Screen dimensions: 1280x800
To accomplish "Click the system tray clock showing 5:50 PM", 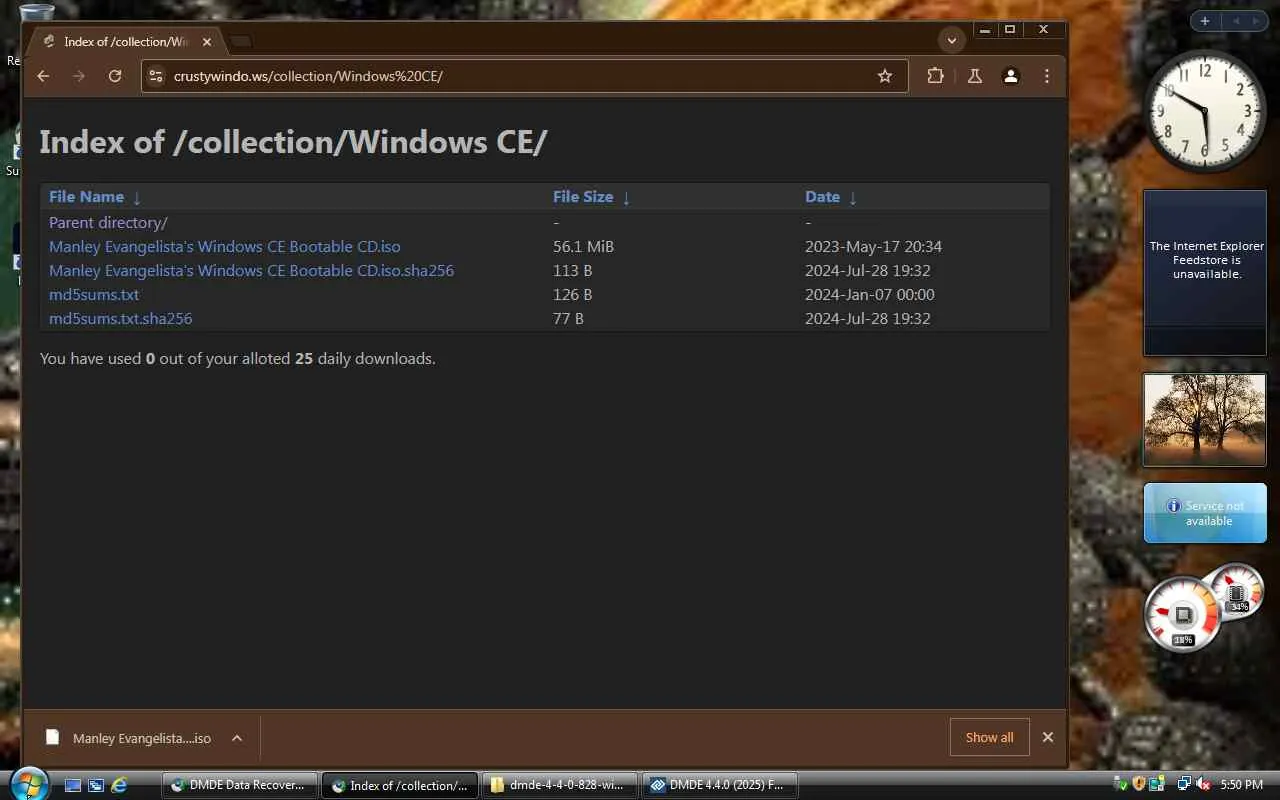I will 1241,785.
